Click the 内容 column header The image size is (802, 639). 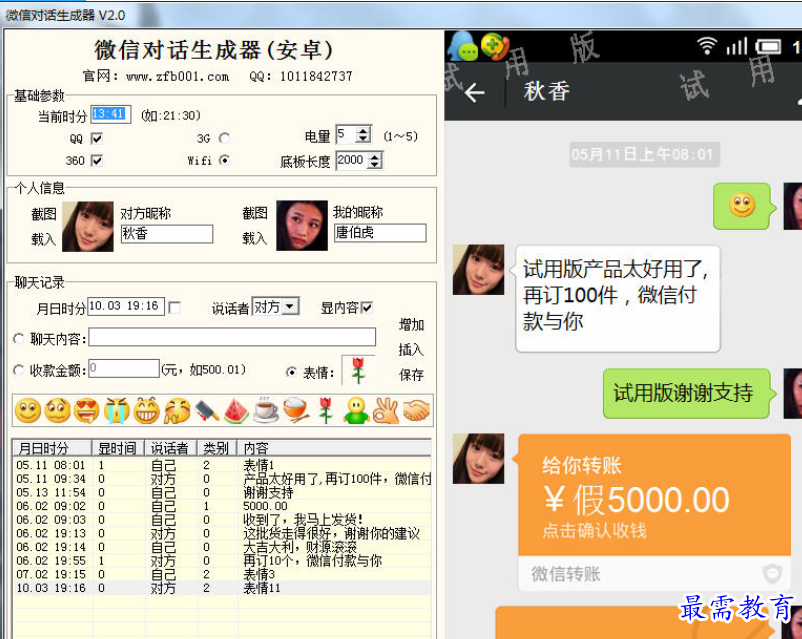click(x=334, y=448)
